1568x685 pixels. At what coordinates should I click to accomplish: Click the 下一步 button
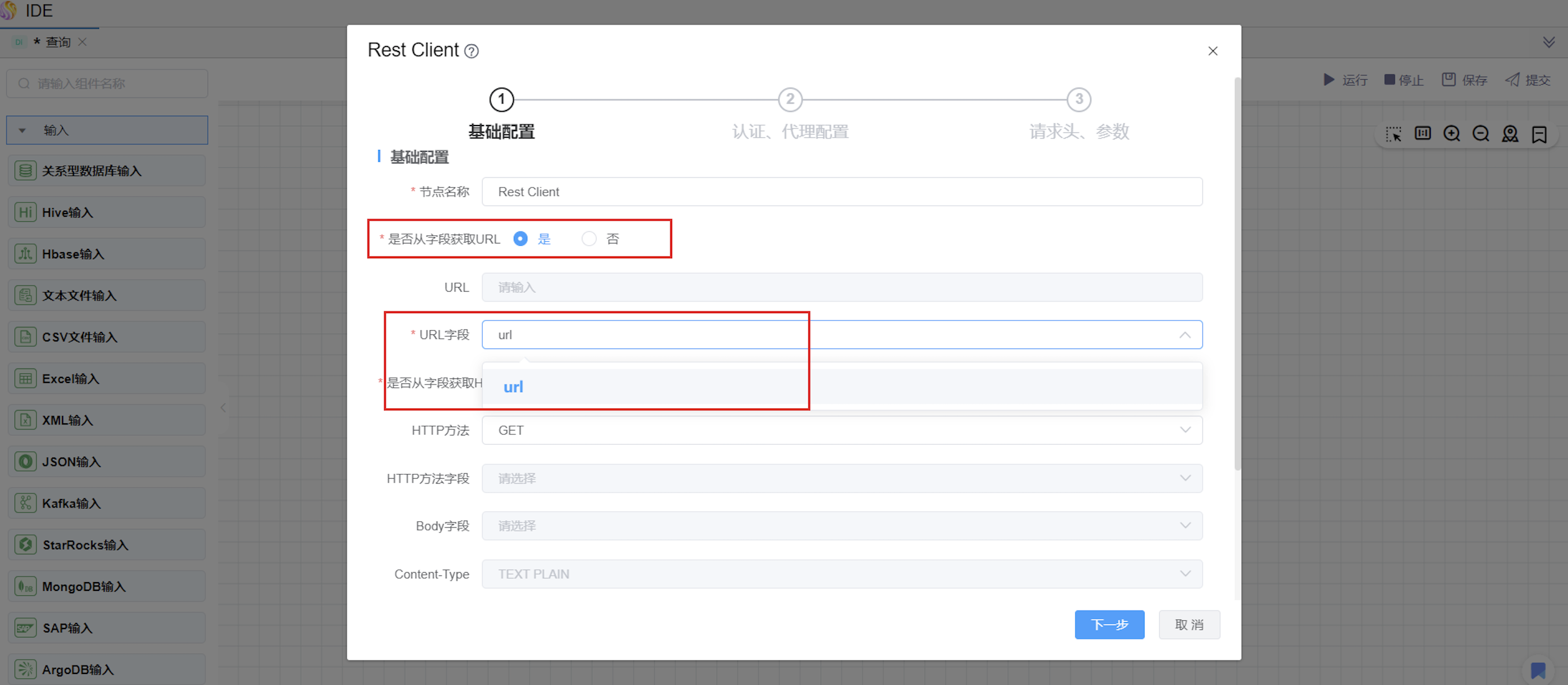click(x=1108, y=624)
